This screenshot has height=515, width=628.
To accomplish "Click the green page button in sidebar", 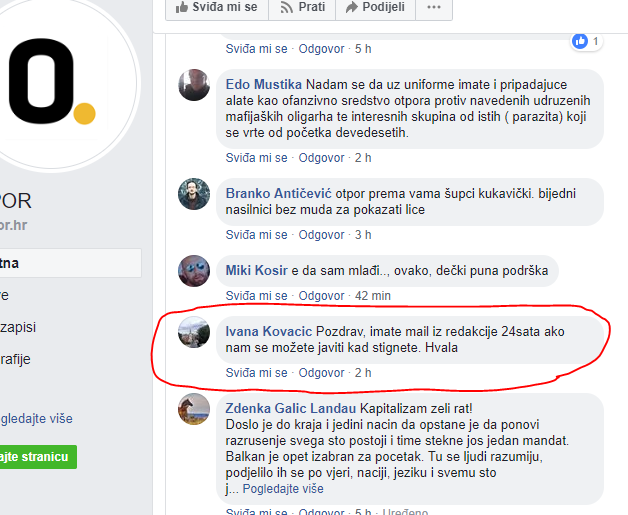I will click(x=38, y=457).
